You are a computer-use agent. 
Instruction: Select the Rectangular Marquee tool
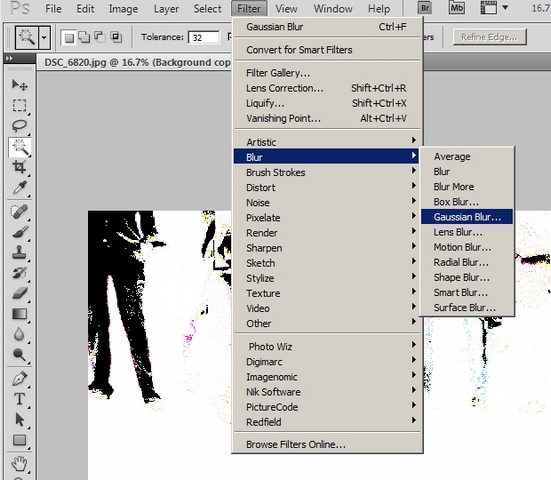pos(19,105)
